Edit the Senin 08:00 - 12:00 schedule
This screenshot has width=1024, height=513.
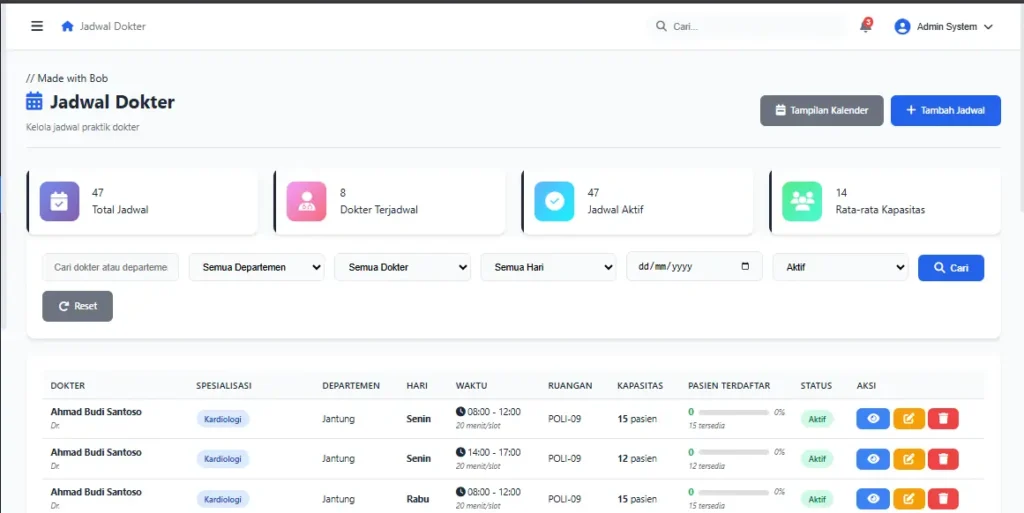(x=909, y=418)
